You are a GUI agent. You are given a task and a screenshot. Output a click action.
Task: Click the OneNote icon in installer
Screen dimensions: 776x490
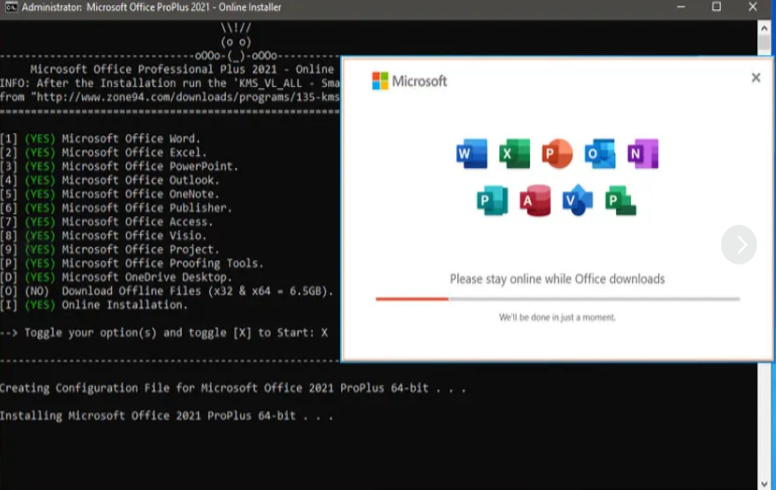[x=642, y=154]
